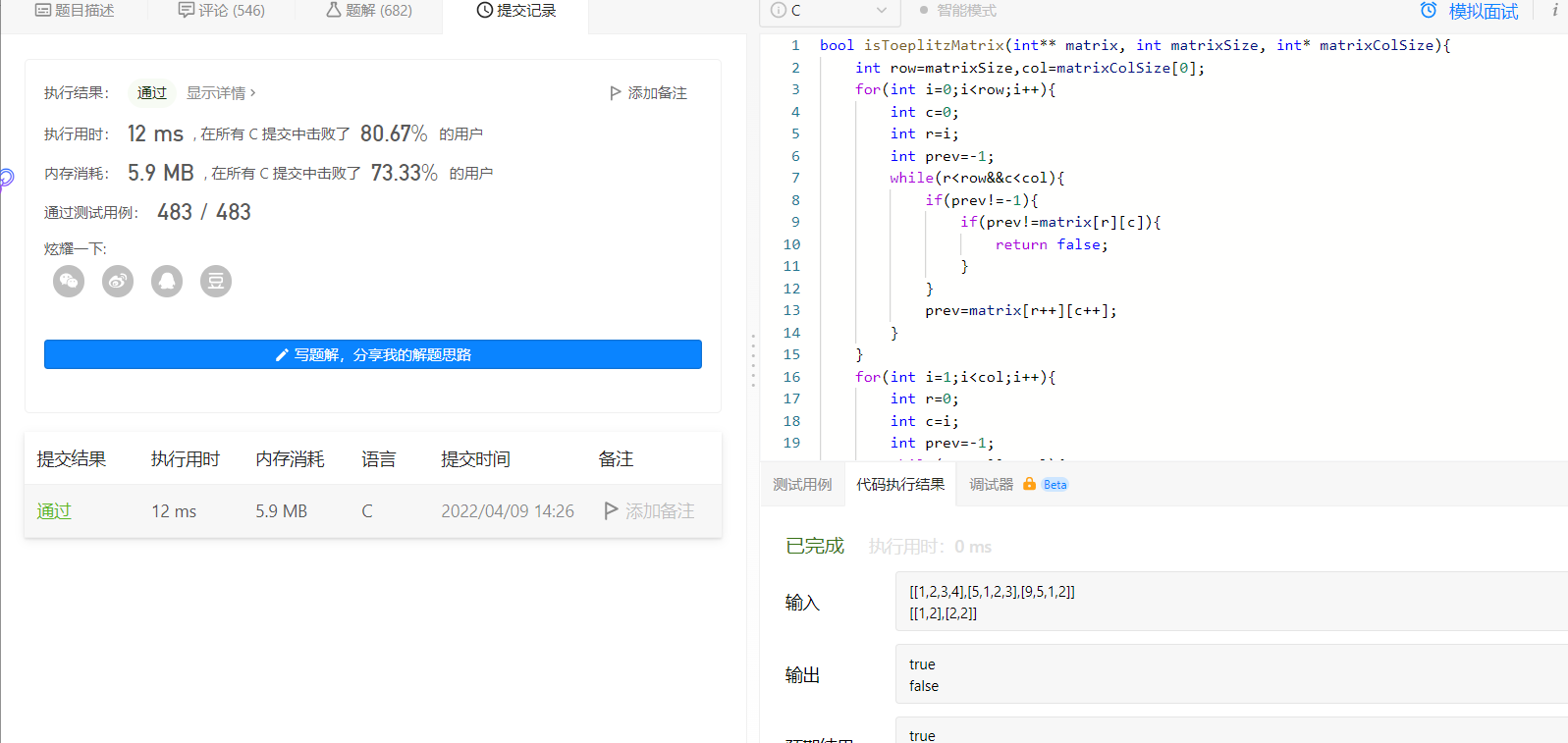Click the 输入 test input box
Image resolution: width=1568 pixels, height=743 pixels.
click(1231, 602)
